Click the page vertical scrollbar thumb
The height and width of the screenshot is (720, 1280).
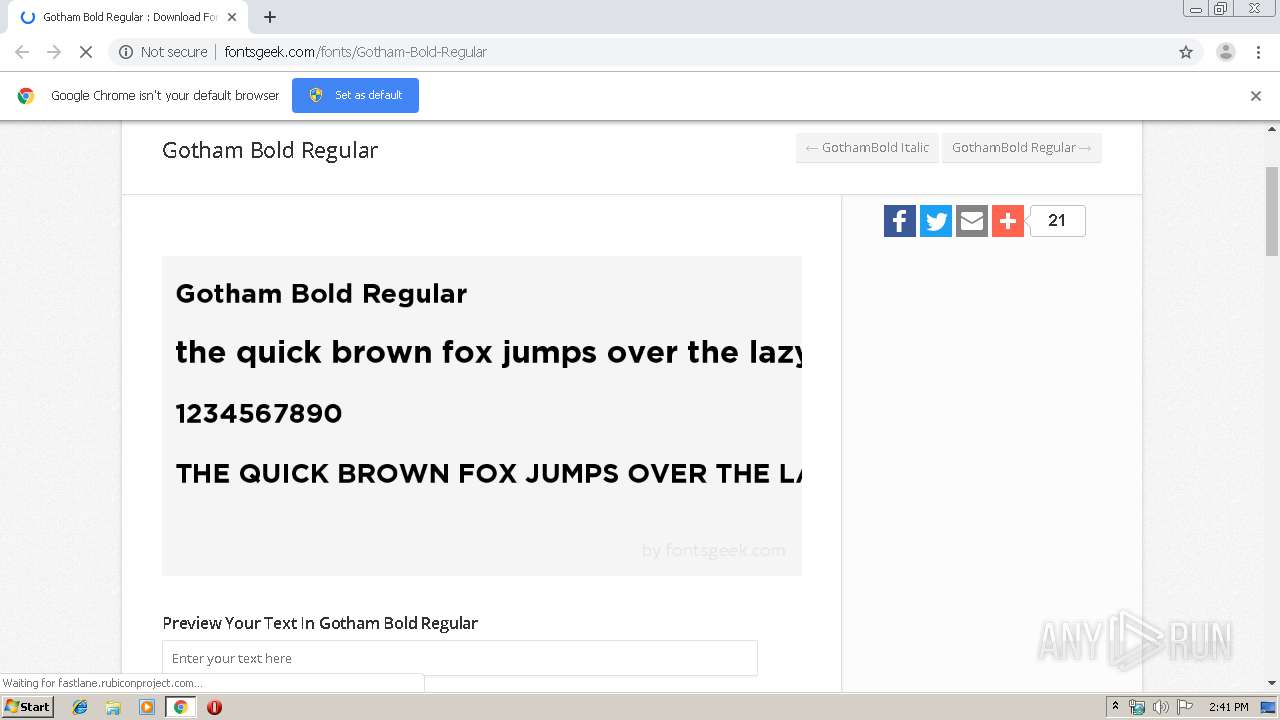(1272, 211)
